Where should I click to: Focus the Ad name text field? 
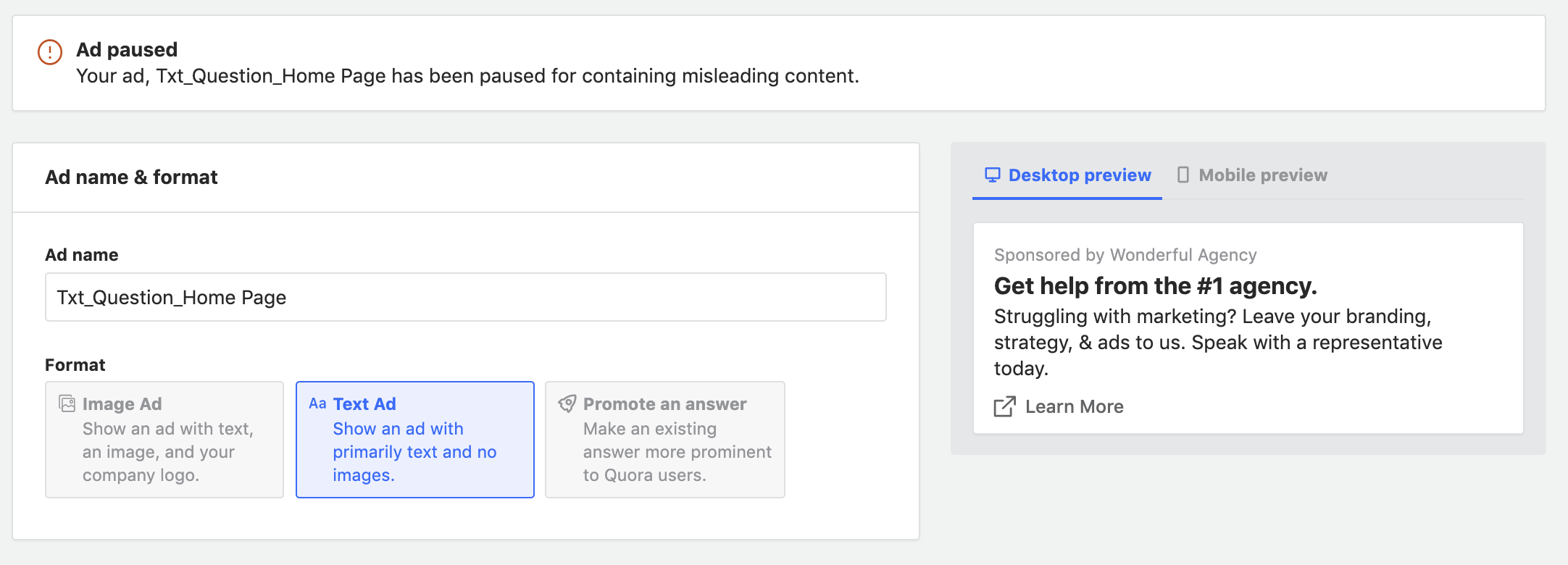point(465,297)
